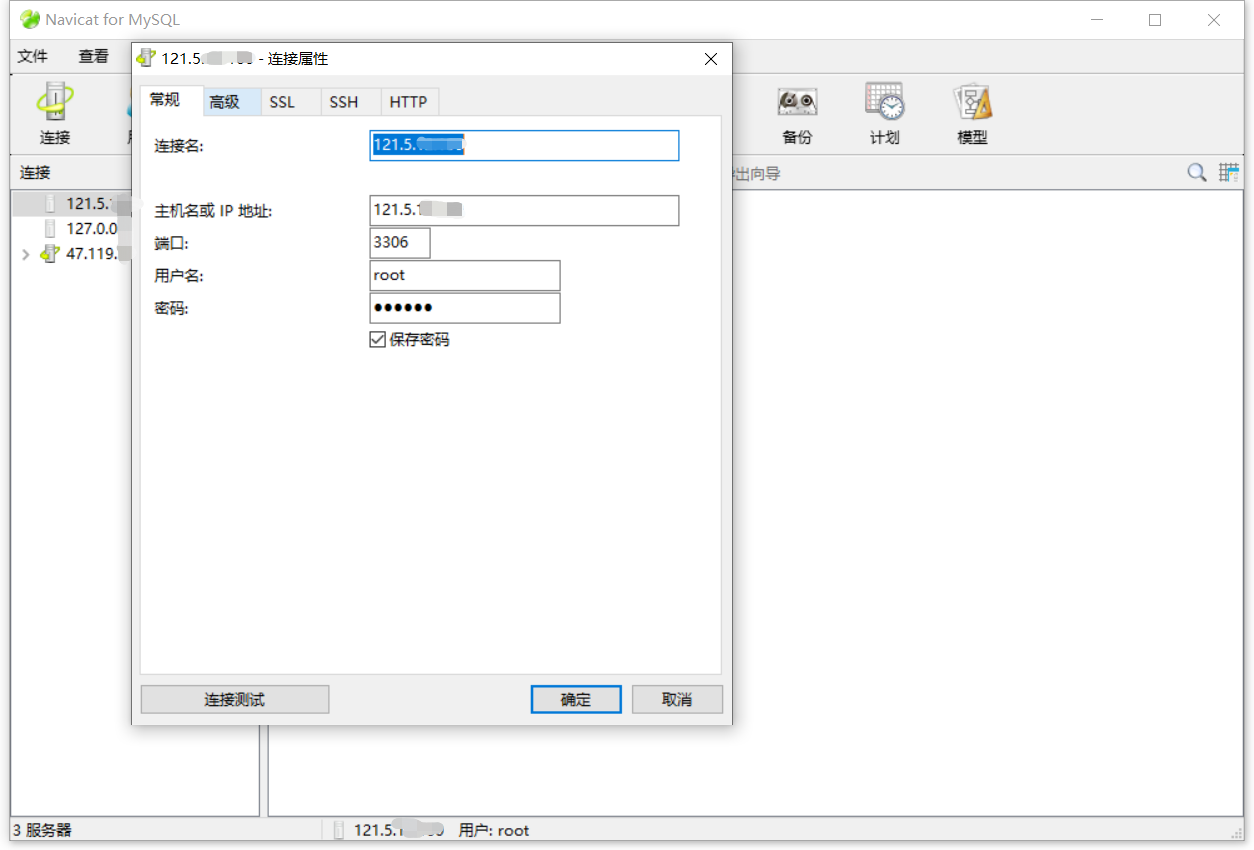Image resolution: width=1254 pixels, height=850 pixels.
Task: Click the host name or IP address field
Action: (524, 210)
